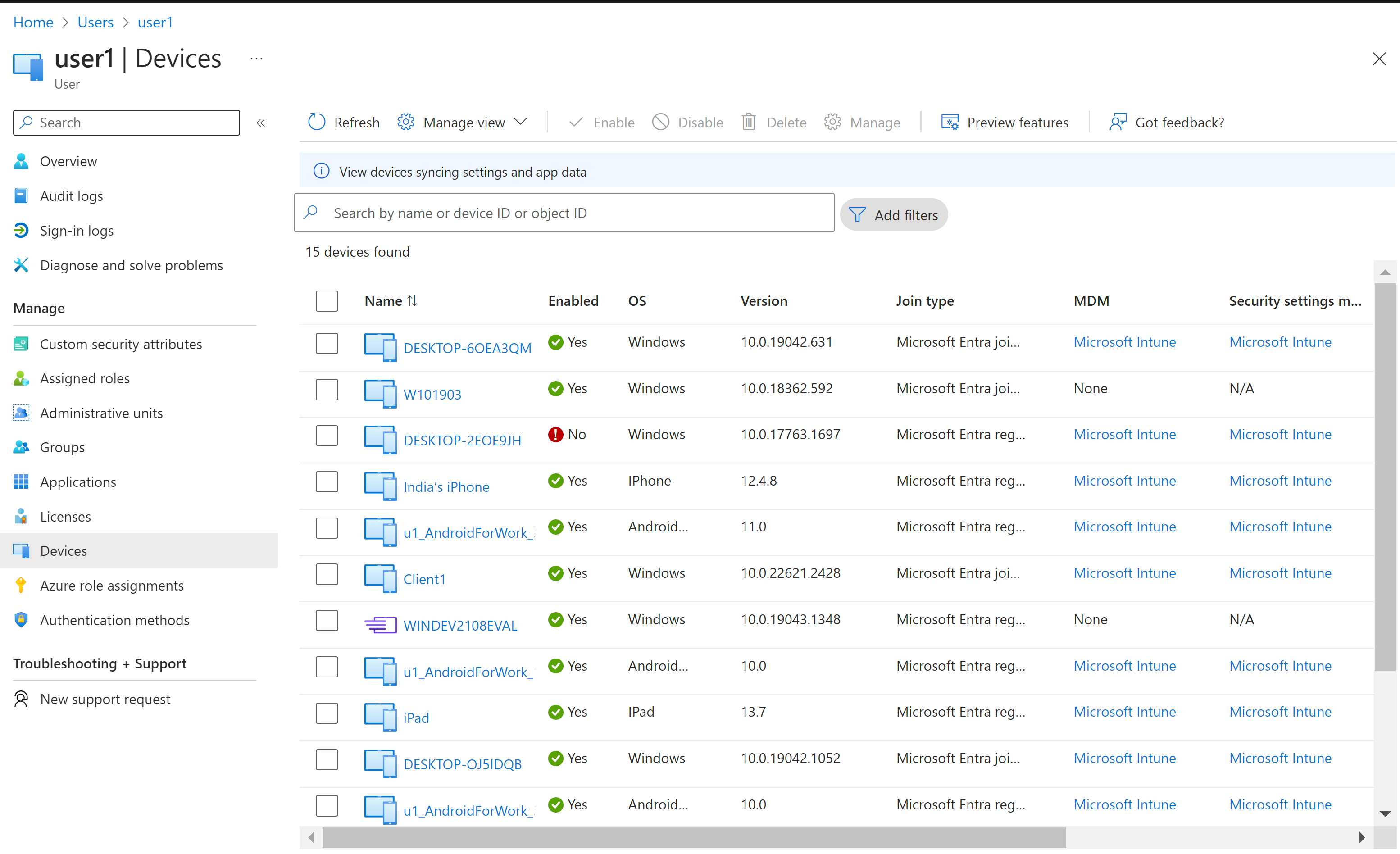Screen dimensions: 1400x854
Task: Click the Join type column header
Action: tap(925, 301)
